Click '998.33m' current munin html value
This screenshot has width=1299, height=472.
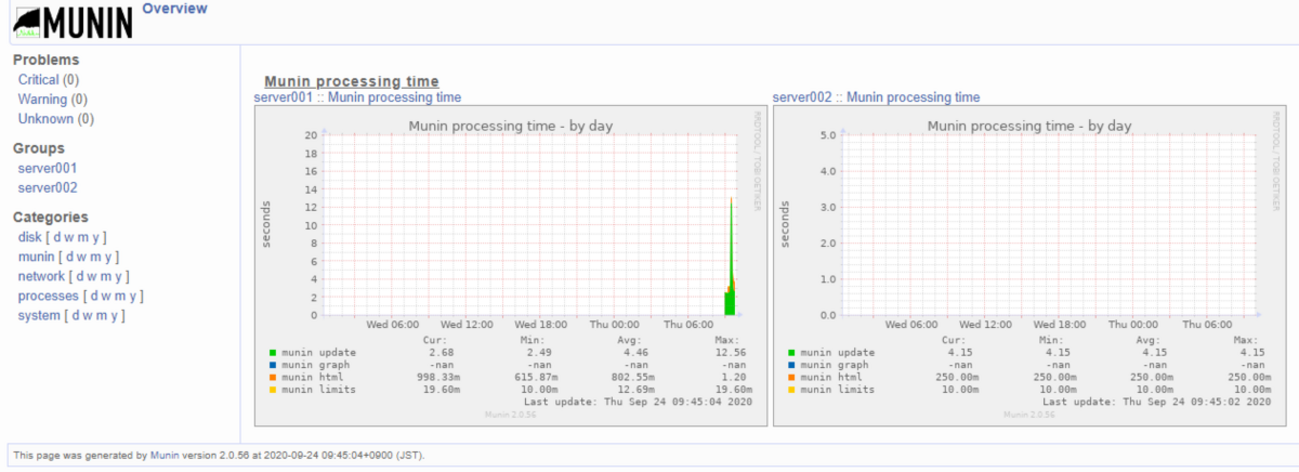[x=437, y=377]
